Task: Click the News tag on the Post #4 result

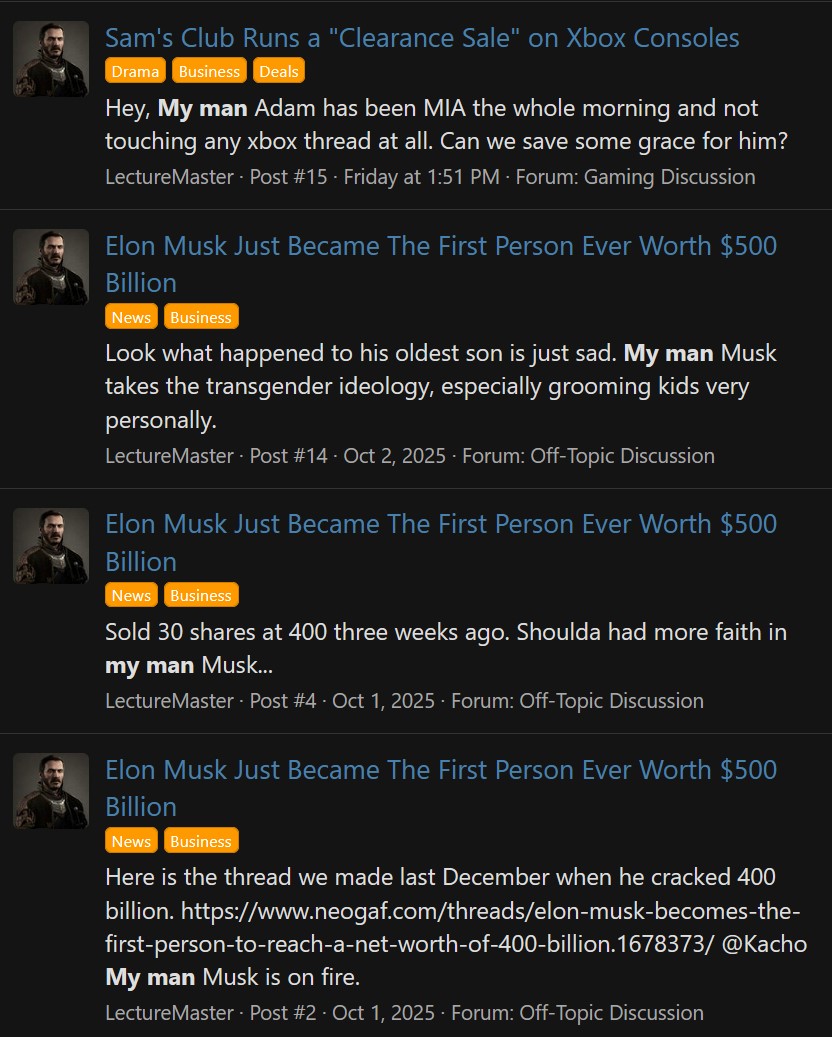Action: pyautogui.click(x=131, y=595)
